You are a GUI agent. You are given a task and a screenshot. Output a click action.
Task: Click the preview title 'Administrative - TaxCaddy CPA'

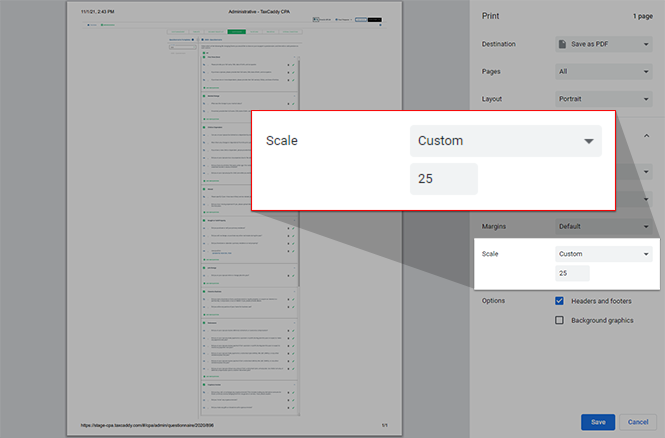coord(259,12)
